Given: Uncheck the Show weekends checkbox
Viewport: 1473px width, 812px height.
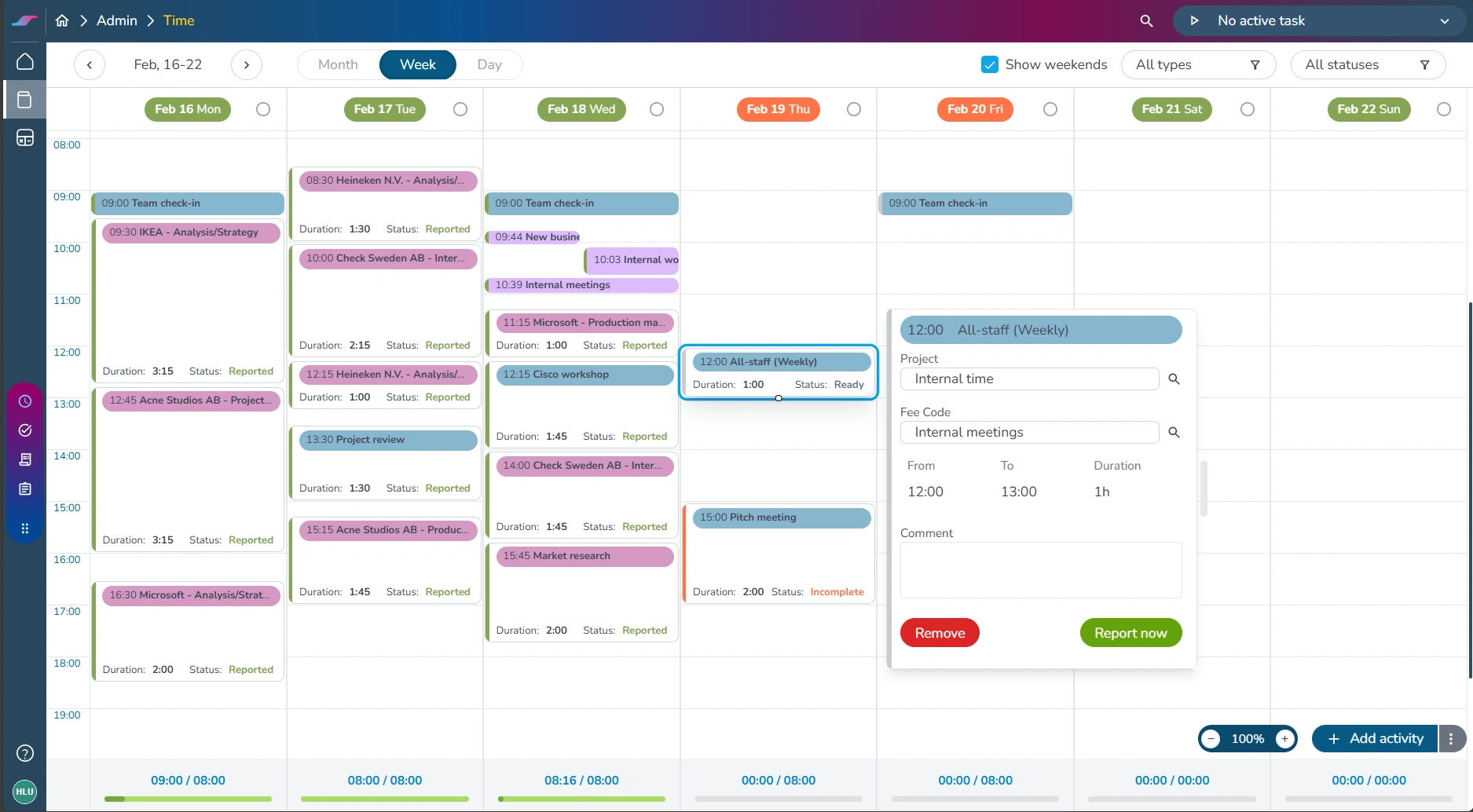Looking at the screenshot, I should click(x=989, y=64).
